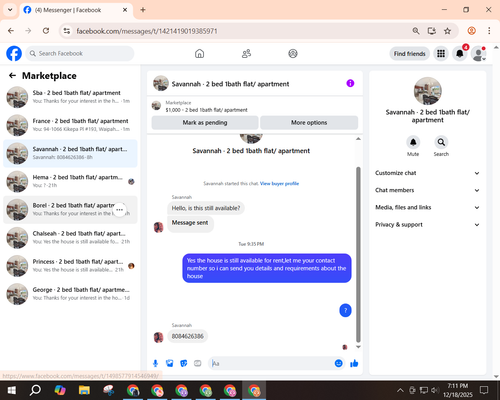Open France conversation in Marketplace list
The height and width of the screenshot is (400, 500).
70,125
